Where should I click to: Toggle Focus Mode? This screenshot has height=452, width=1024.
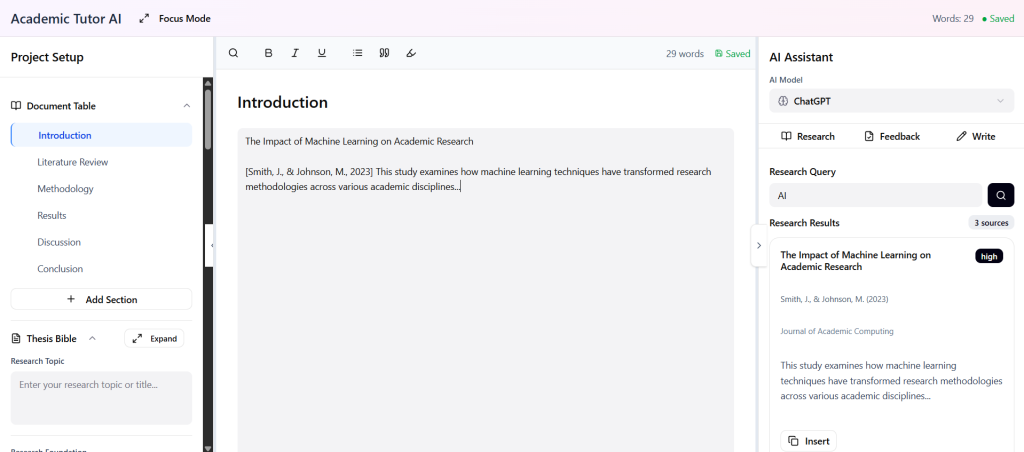click(x=175, y=18)
